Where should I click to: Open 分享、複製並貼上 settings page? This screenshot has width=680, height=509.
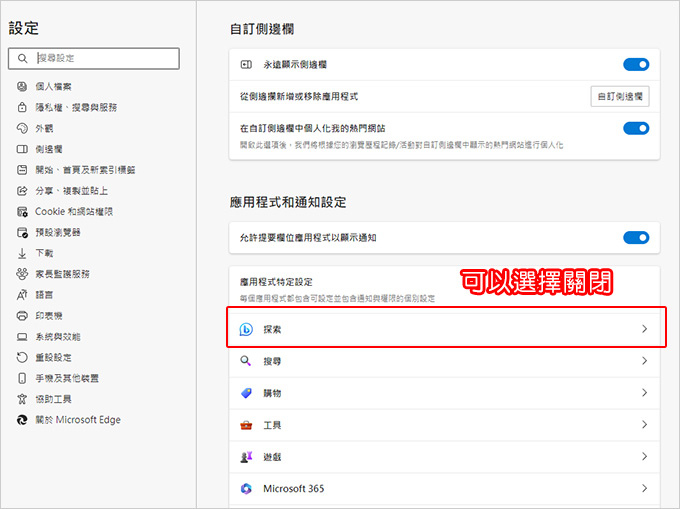click(72, 191)
